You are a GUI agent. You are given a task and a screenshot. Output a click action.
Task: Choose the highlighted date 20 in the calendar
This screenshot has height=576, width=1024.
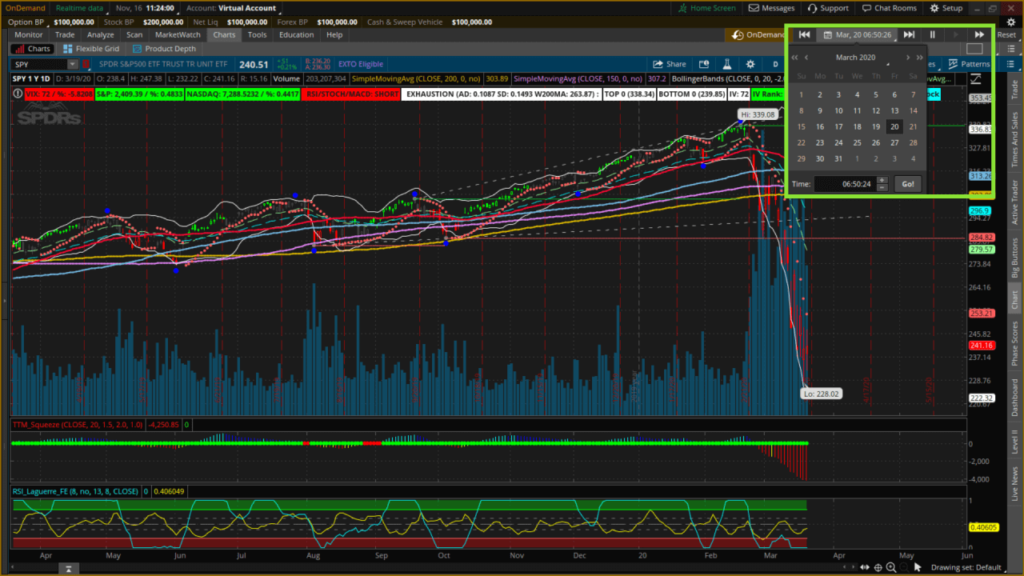pos(894,127)
